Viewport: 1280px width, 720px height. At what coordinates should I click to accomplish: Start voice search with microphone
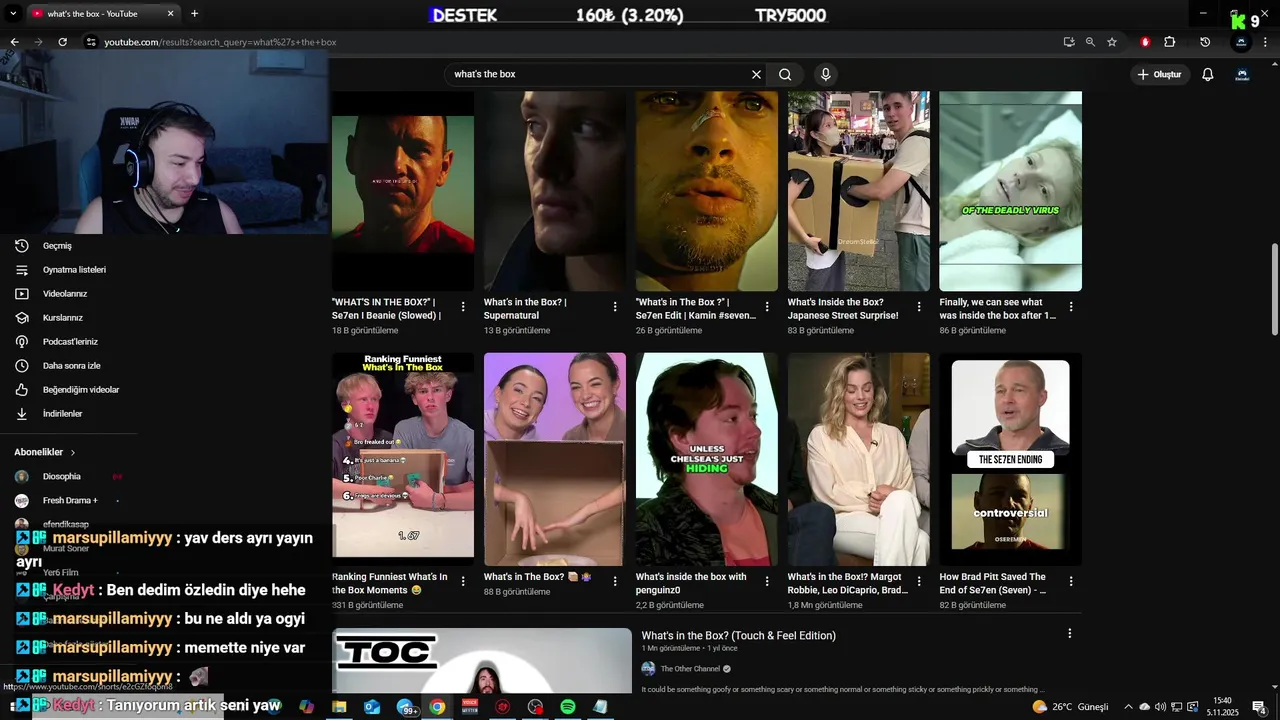[825, 74]
